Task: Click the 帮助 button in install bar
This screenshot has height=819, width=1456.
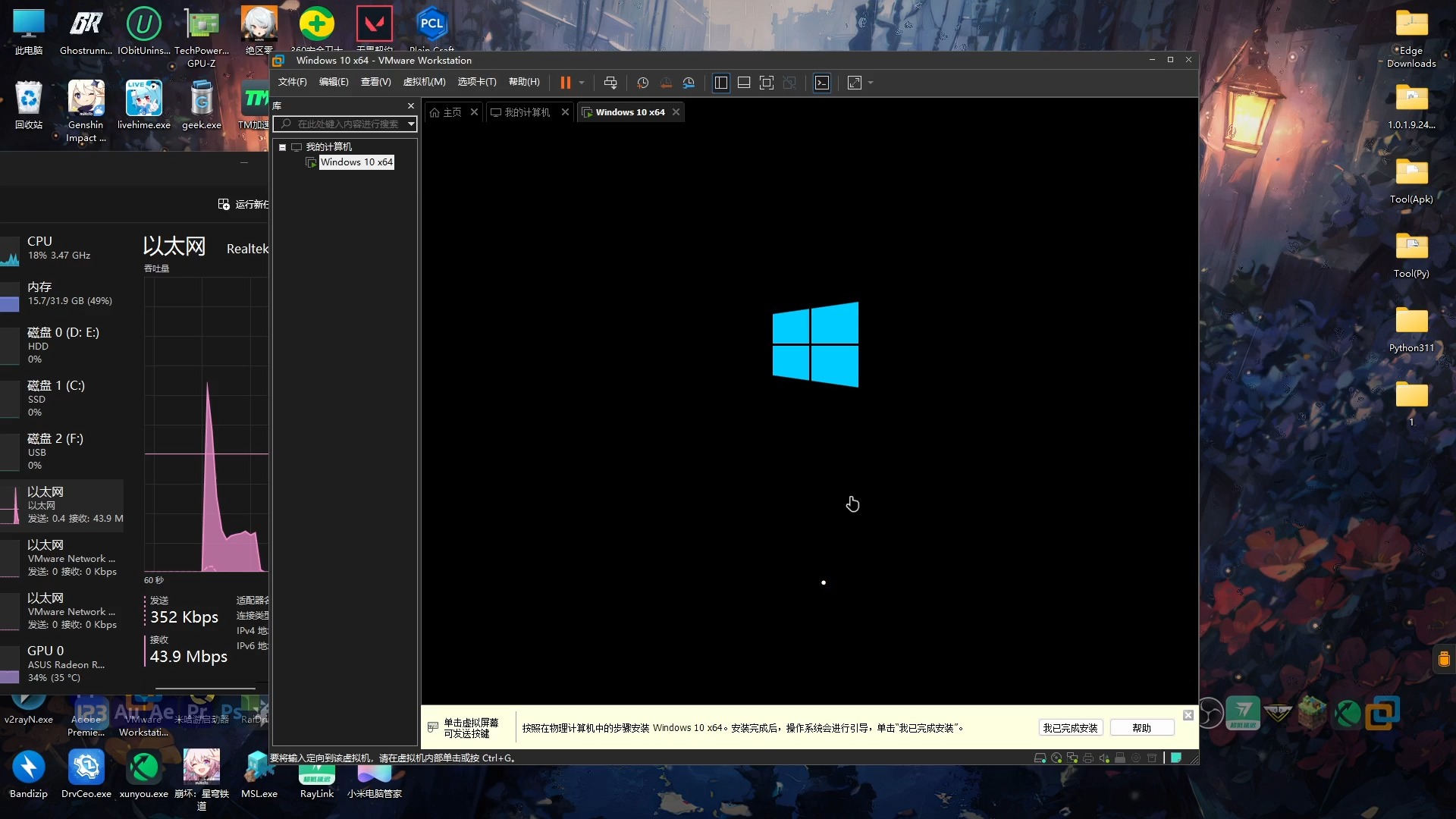Action: click(1141, 728)
